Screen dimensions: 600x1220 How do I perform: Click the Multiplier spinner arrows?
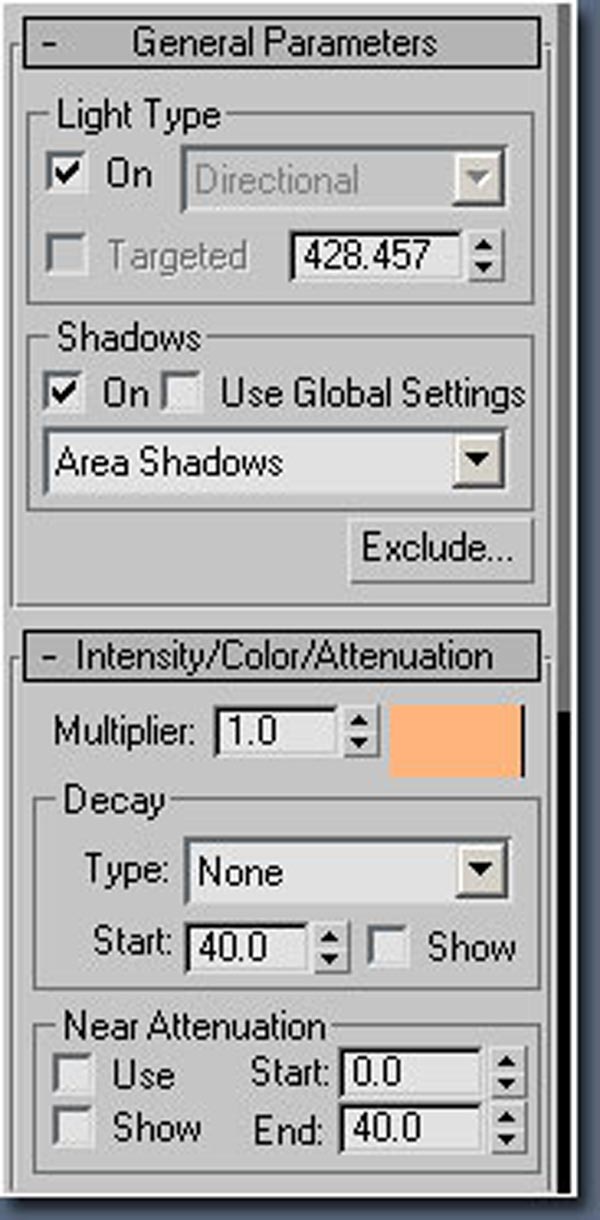point(358,731)
